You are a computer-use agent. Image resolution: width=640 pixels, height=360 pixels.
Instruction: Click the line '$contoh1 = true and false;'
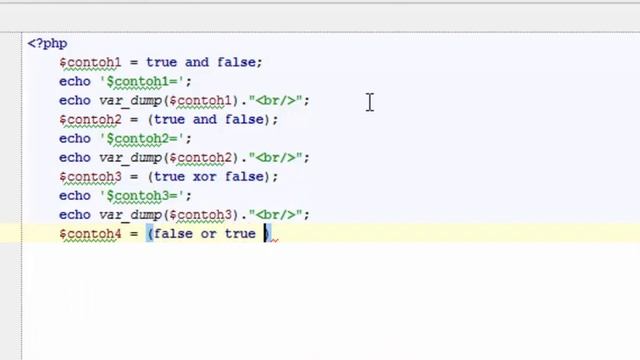coord(161,62)
